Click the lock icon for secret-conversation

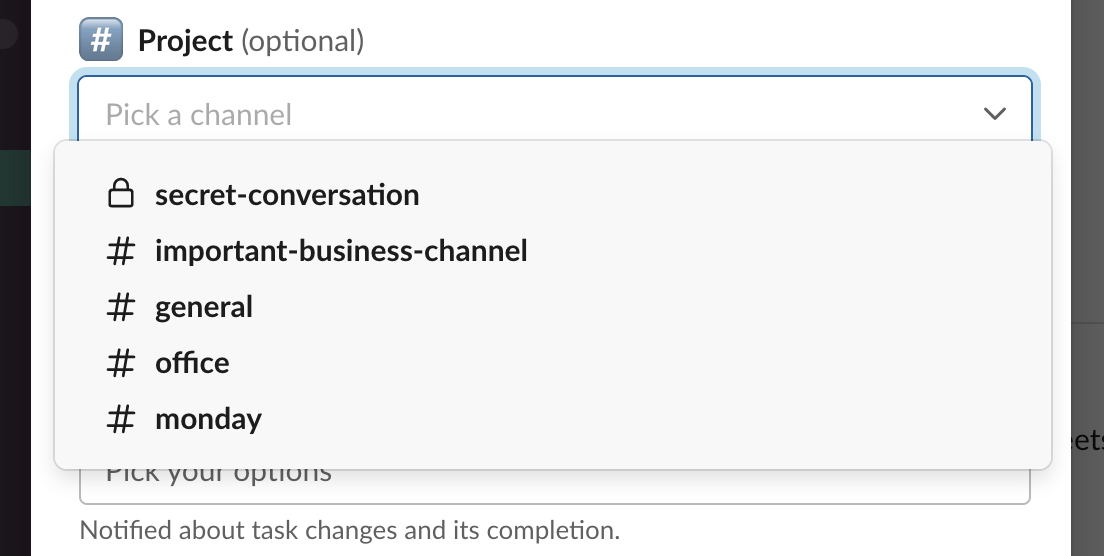[120, 194]
